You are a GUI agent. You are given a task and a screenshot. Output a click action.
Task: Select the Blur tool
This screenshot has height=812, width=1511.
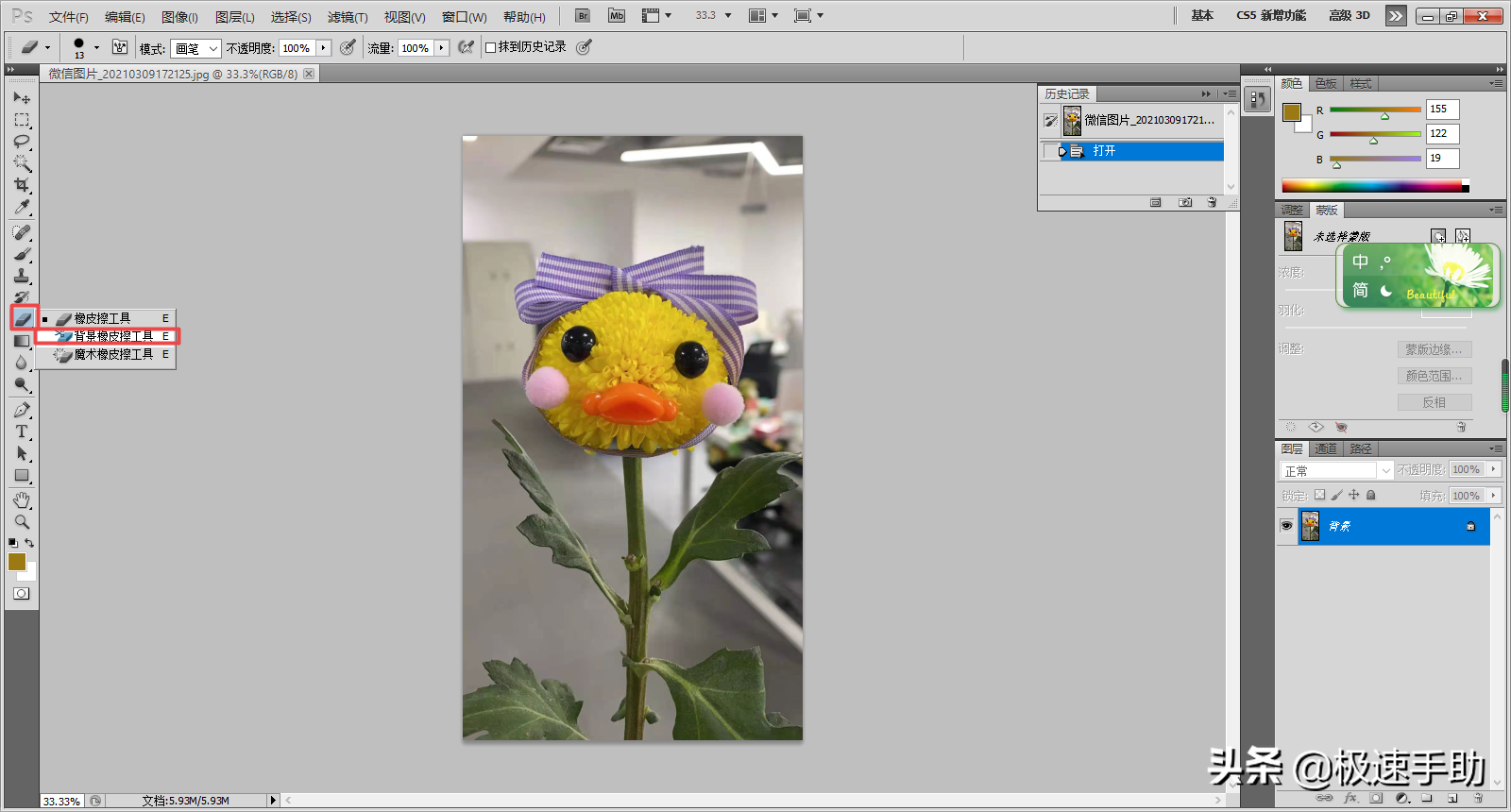(22, 363)
